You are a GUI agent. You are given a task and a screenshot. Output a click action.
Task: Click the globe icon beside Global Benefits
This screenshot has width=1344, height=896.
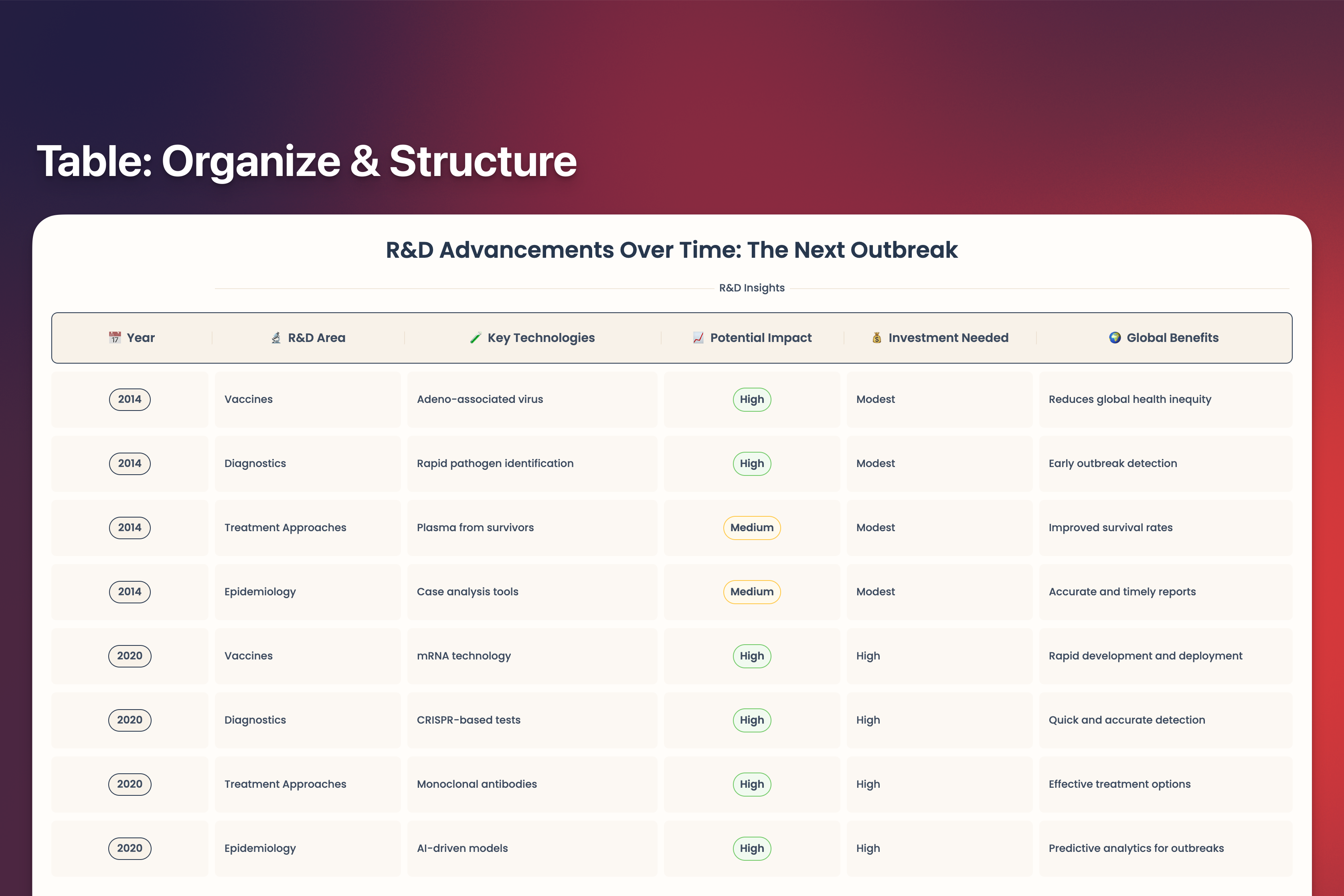pyautogui.click(x=1115, y=338)
